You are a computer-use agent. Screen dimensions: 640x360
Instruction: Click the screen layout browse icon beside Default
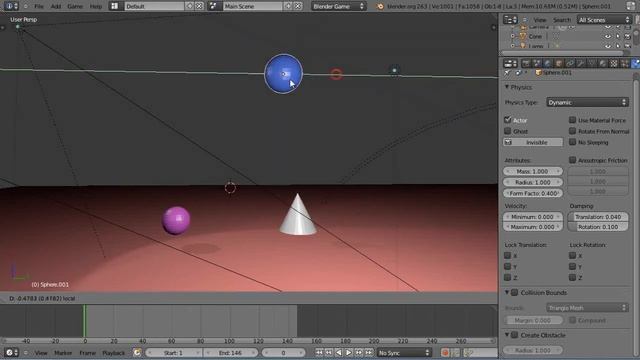point(115,6)
